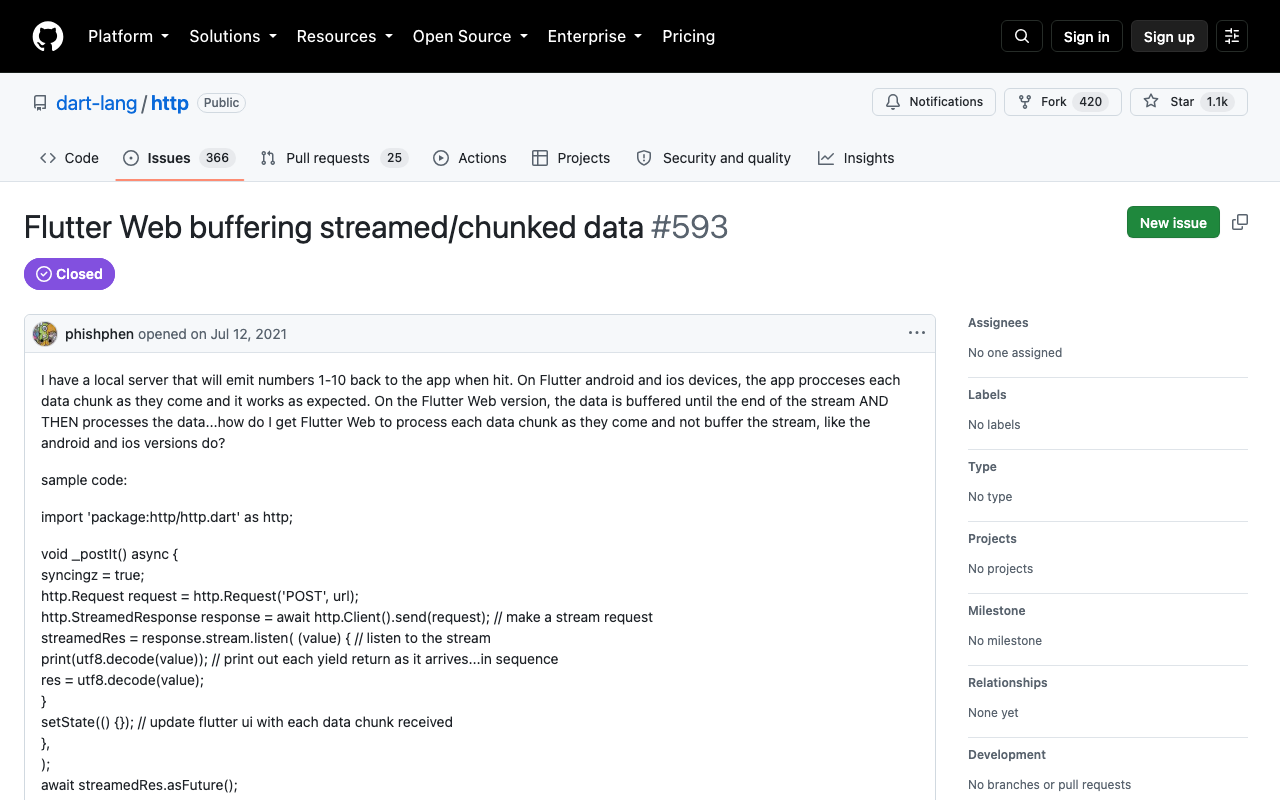This screenshot has height=800, width=1280.
Task: Open the GitHub homepage logo
Action: click(48, 36)
